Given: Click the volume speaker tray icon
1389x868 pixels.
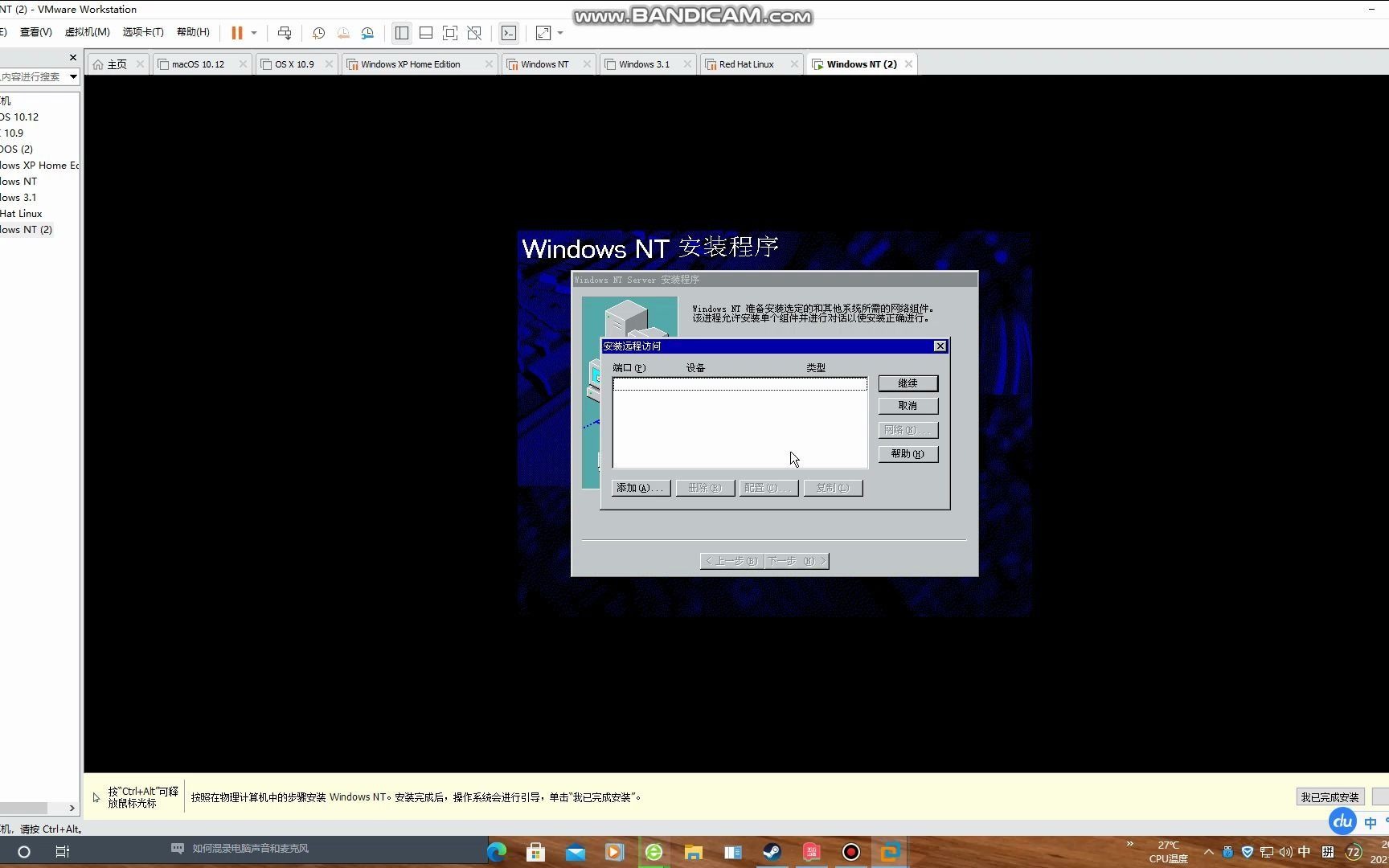Looking at the screenshot, I should 1285,852.
